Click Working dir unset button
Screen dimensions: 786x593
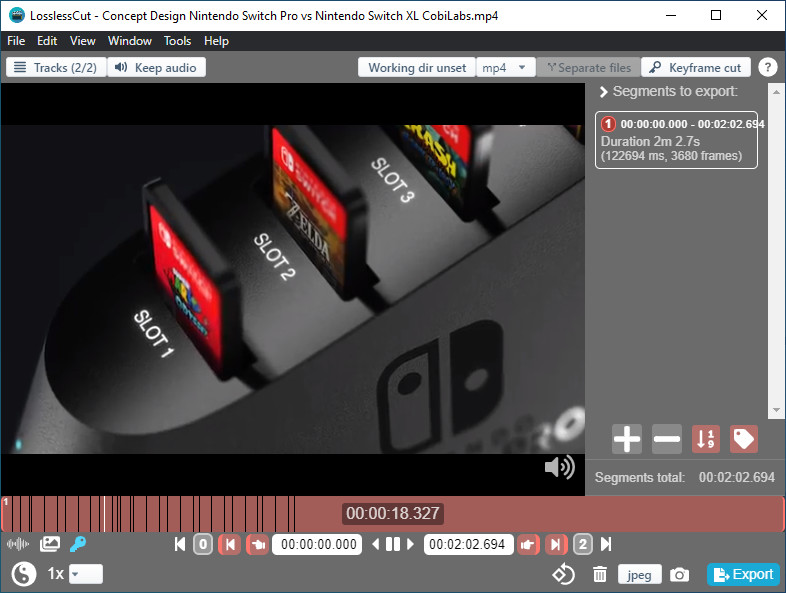pos(417,67)
